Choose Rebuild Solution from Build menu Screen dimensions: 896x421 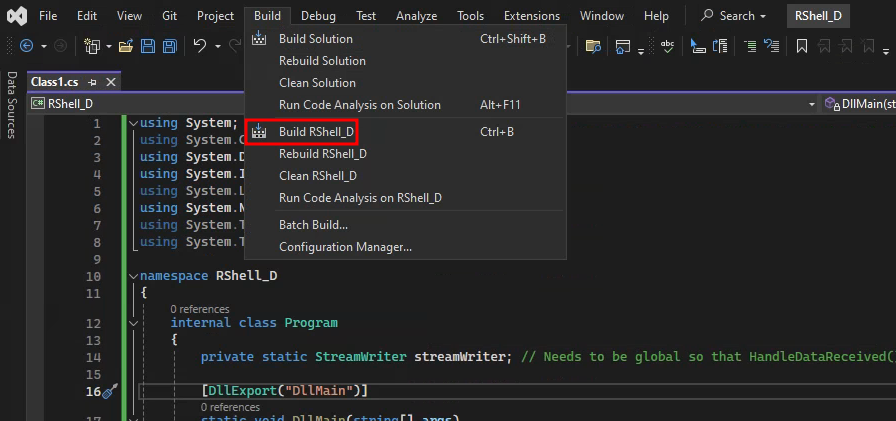[322, 61]
